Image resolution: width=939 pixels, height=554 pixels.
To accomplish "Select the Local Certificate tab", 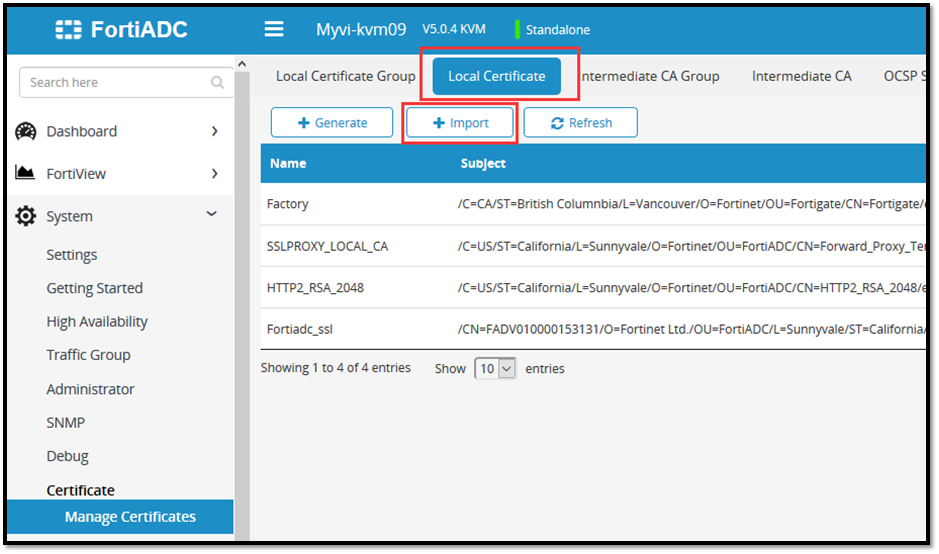I will tap(496, 76).
